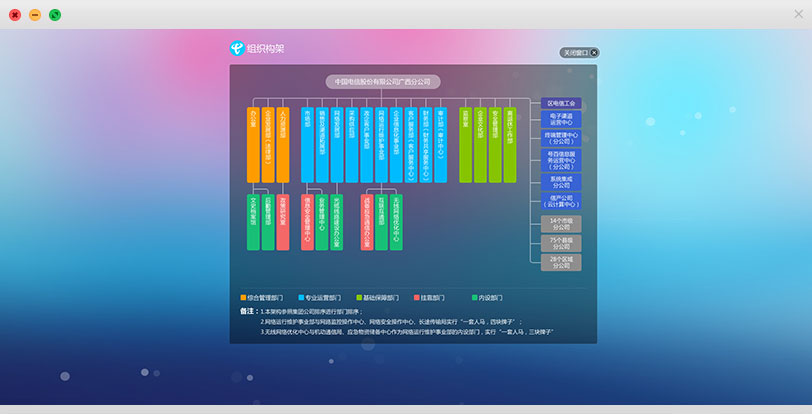Open the 区电信工会 node
This screenshot has width=812, height=414.
tap(561, 103)
